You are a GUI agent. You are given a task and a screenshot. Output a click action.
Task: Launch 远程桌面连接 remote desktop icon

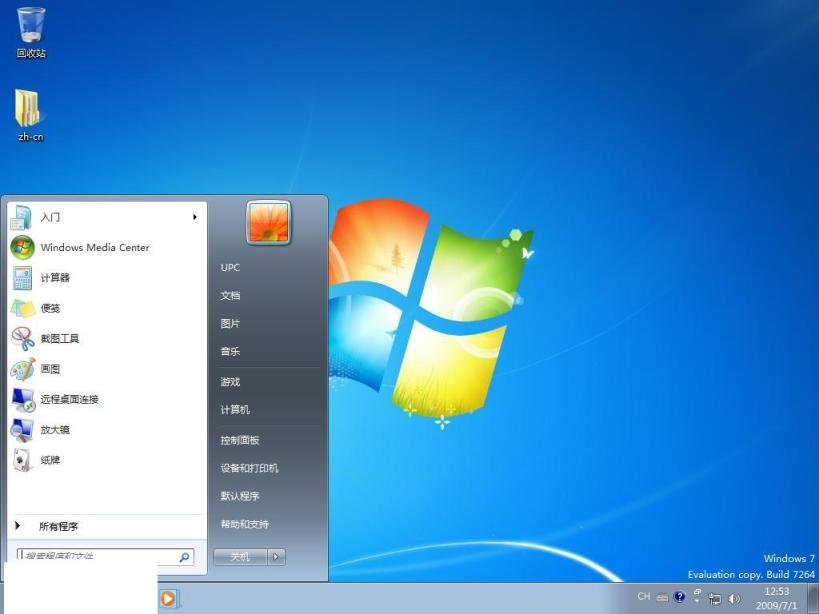[23, 399]
